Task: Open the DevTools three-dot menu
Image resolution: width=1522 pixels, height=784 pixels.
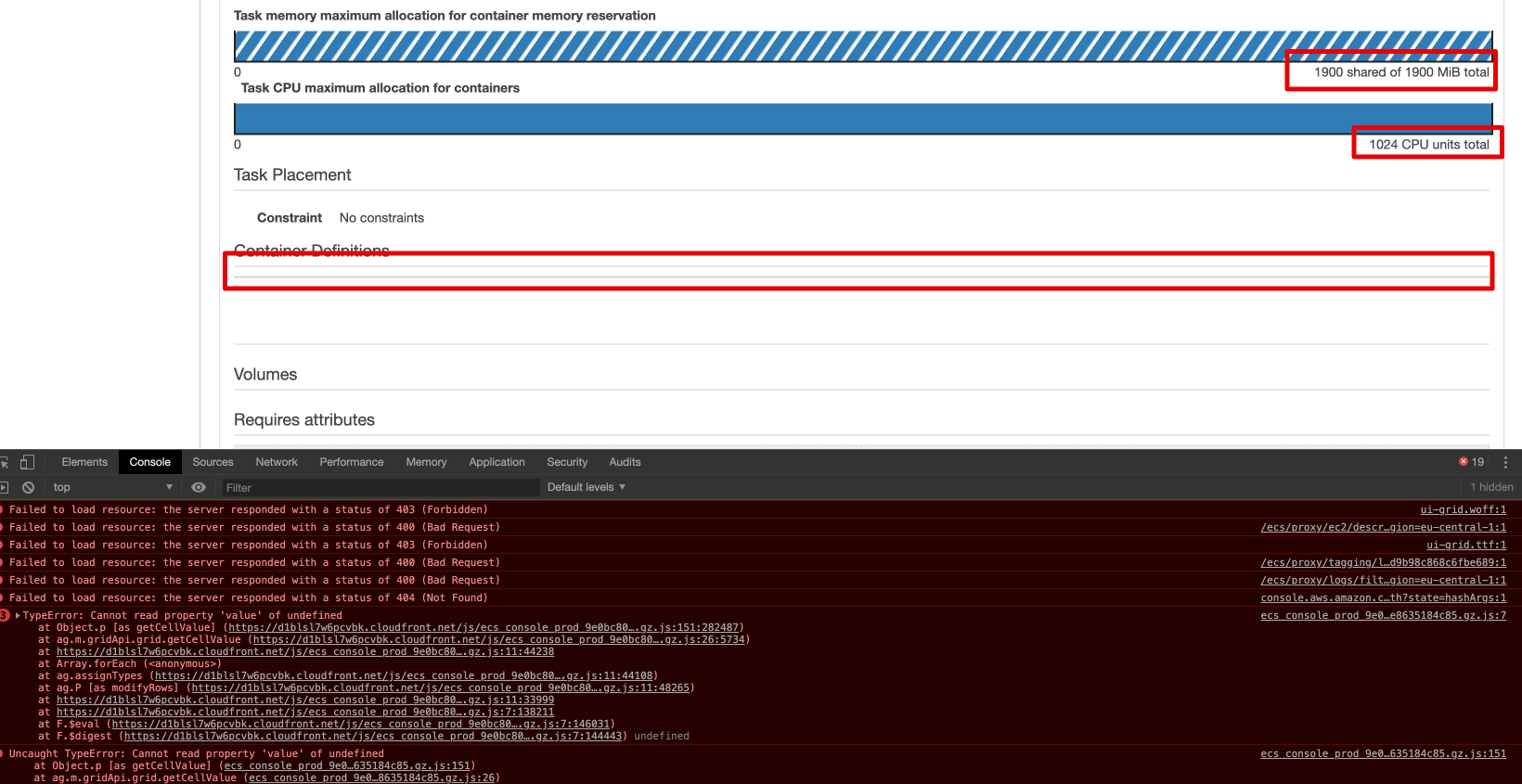Action: pos(1505,462)
